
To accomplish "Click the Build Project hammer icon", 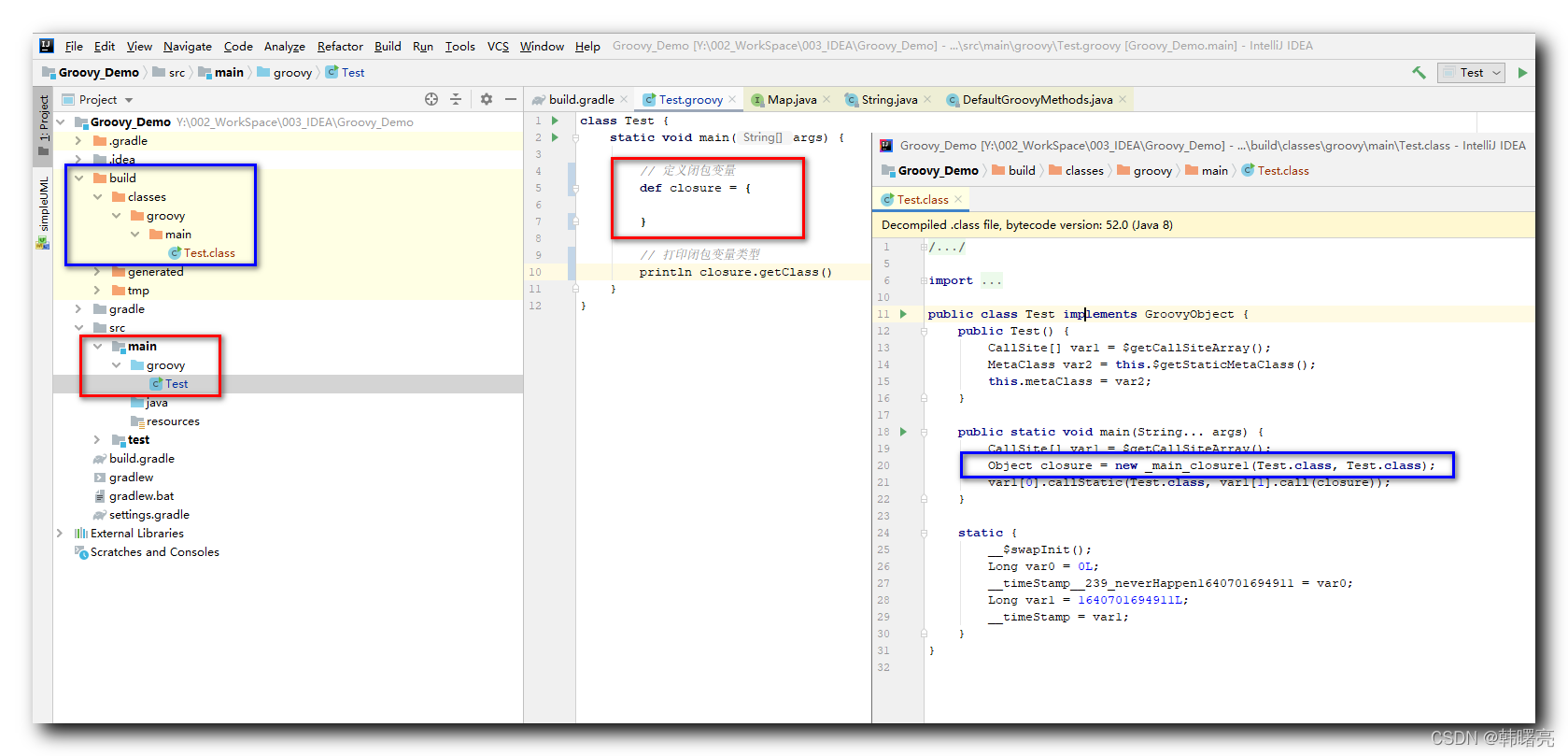I will click(x=1419, y=72).
